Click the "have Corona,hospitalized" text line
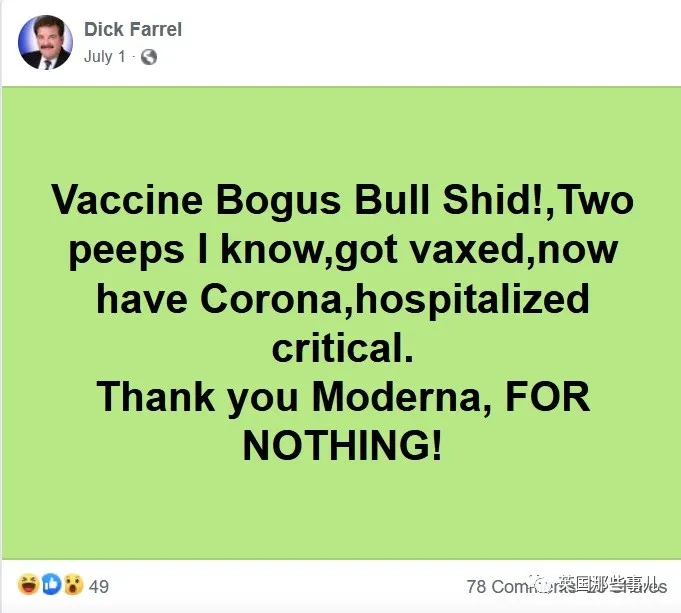This screenshot has height=613, width=681. point(342,299)
